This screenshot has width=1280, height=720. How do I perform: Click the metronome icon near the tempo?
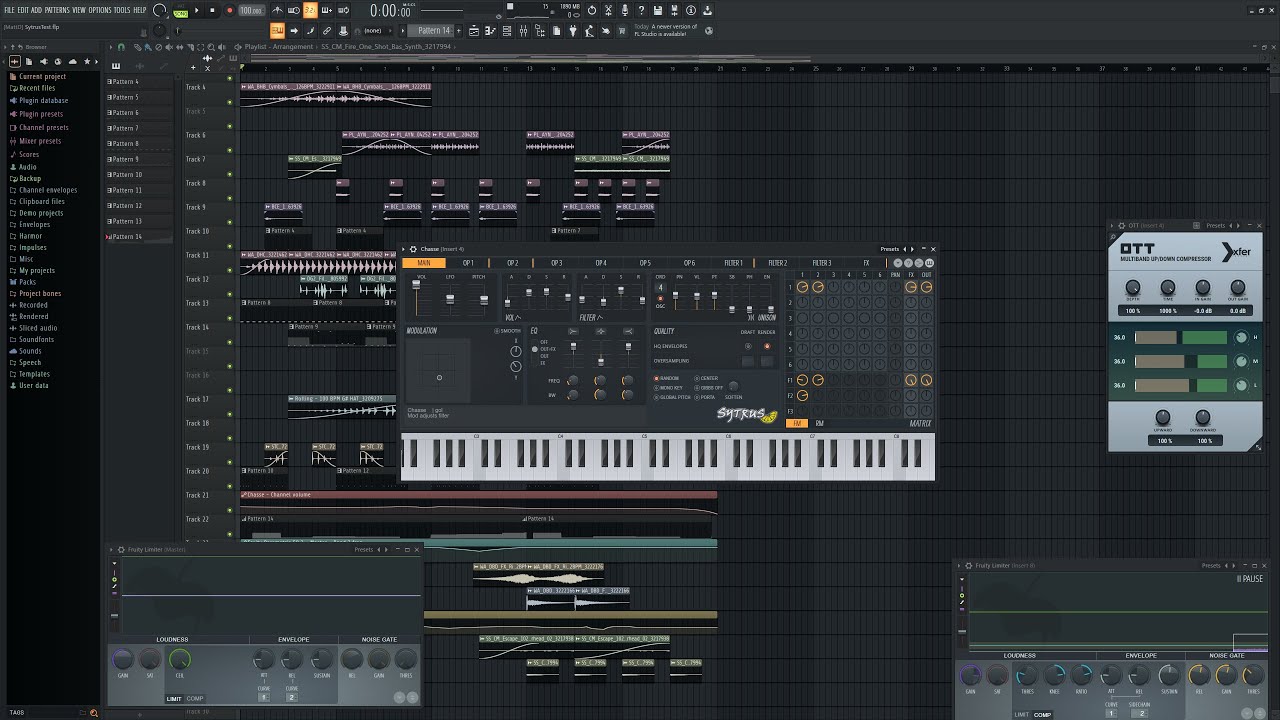[278, 10]
